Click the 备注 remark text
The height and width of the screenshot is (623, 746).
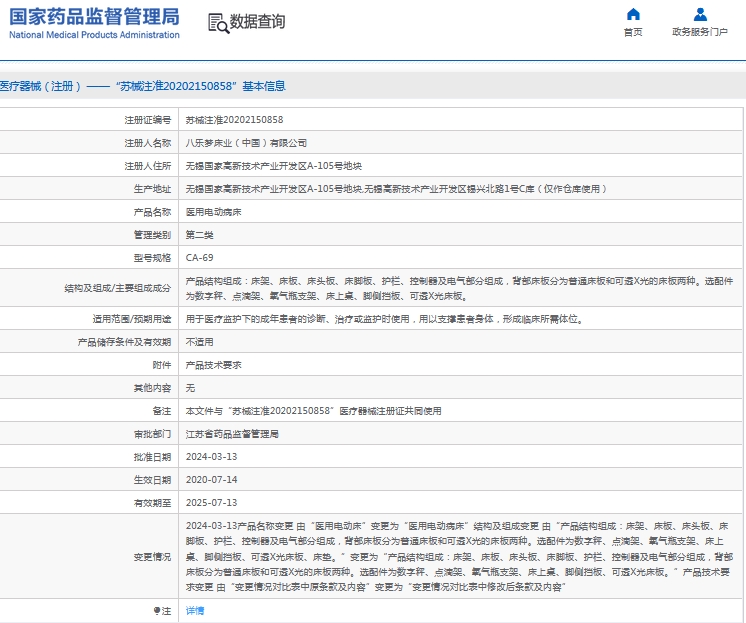click(314, 411)
